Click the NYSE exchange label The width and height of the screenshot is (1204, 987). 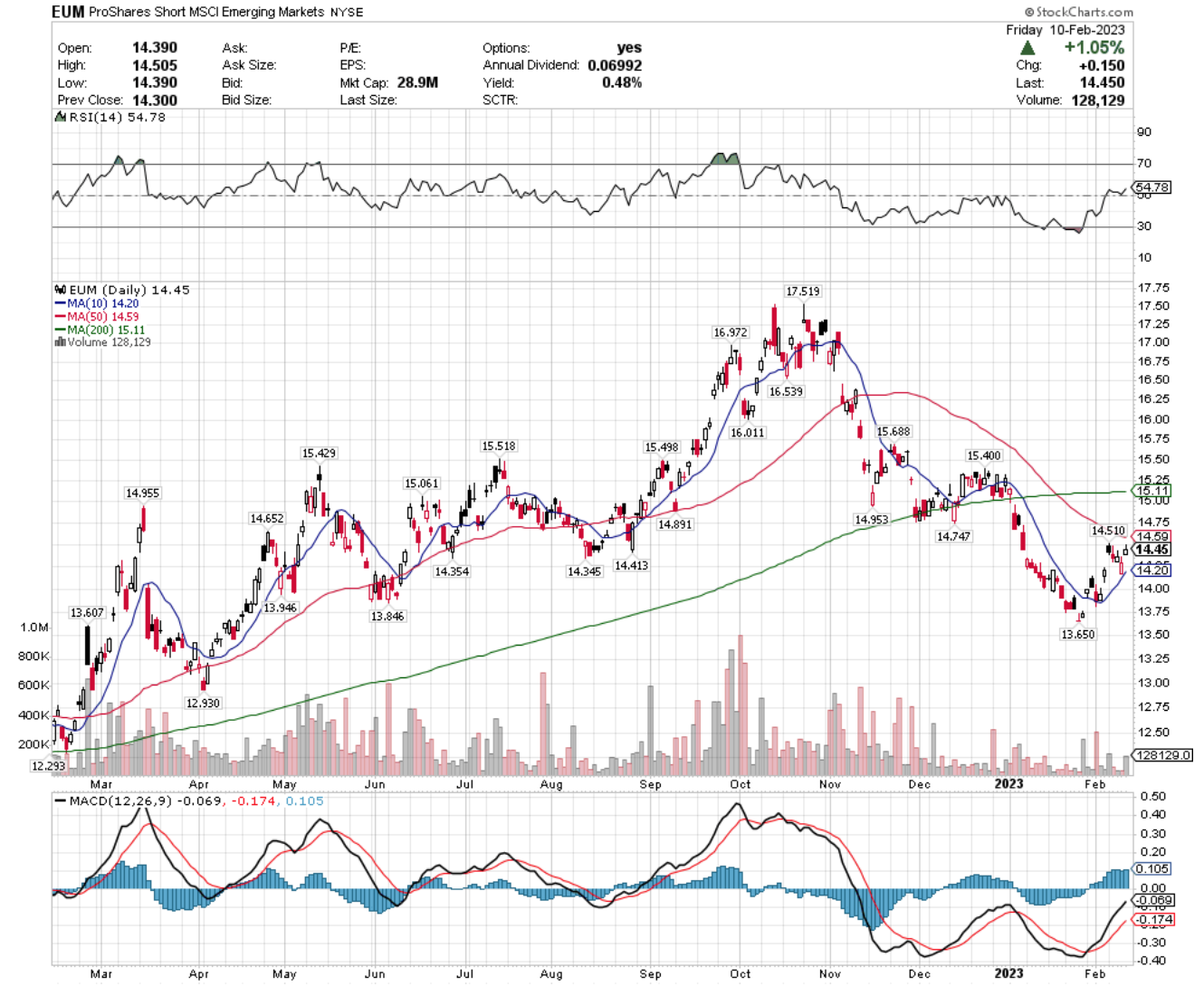tap(347, 13)
